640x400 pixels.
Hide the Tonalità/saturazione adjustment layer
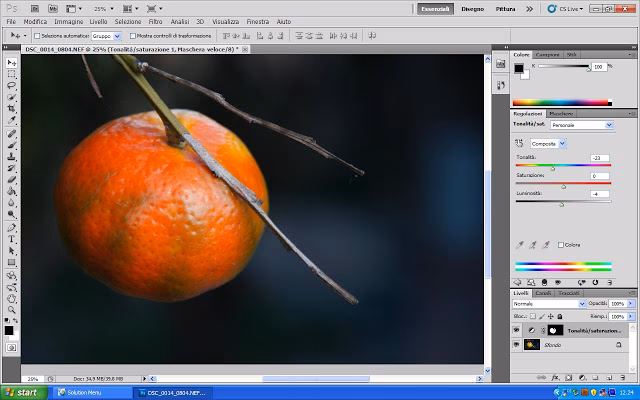516,330
